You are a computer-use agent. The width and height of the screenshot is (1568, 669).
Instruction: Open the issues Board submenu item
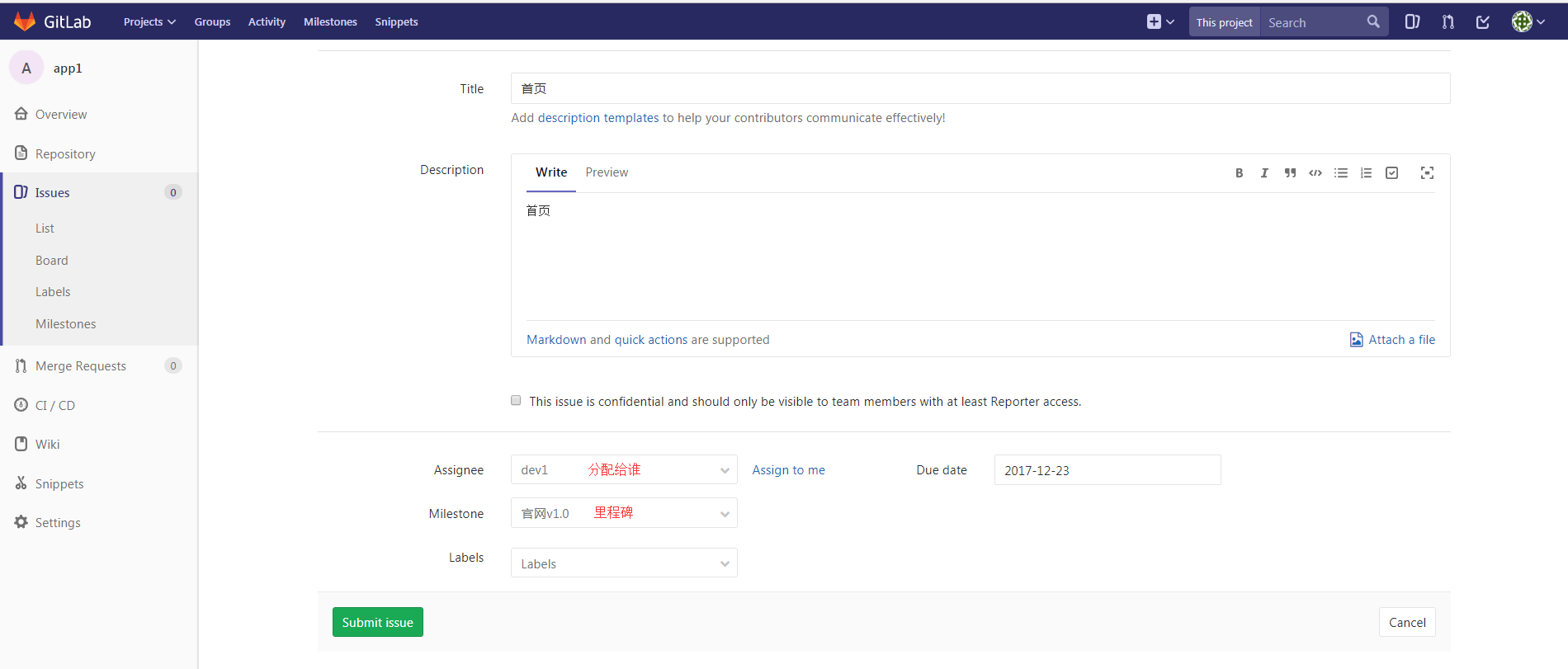coord(51,261)
